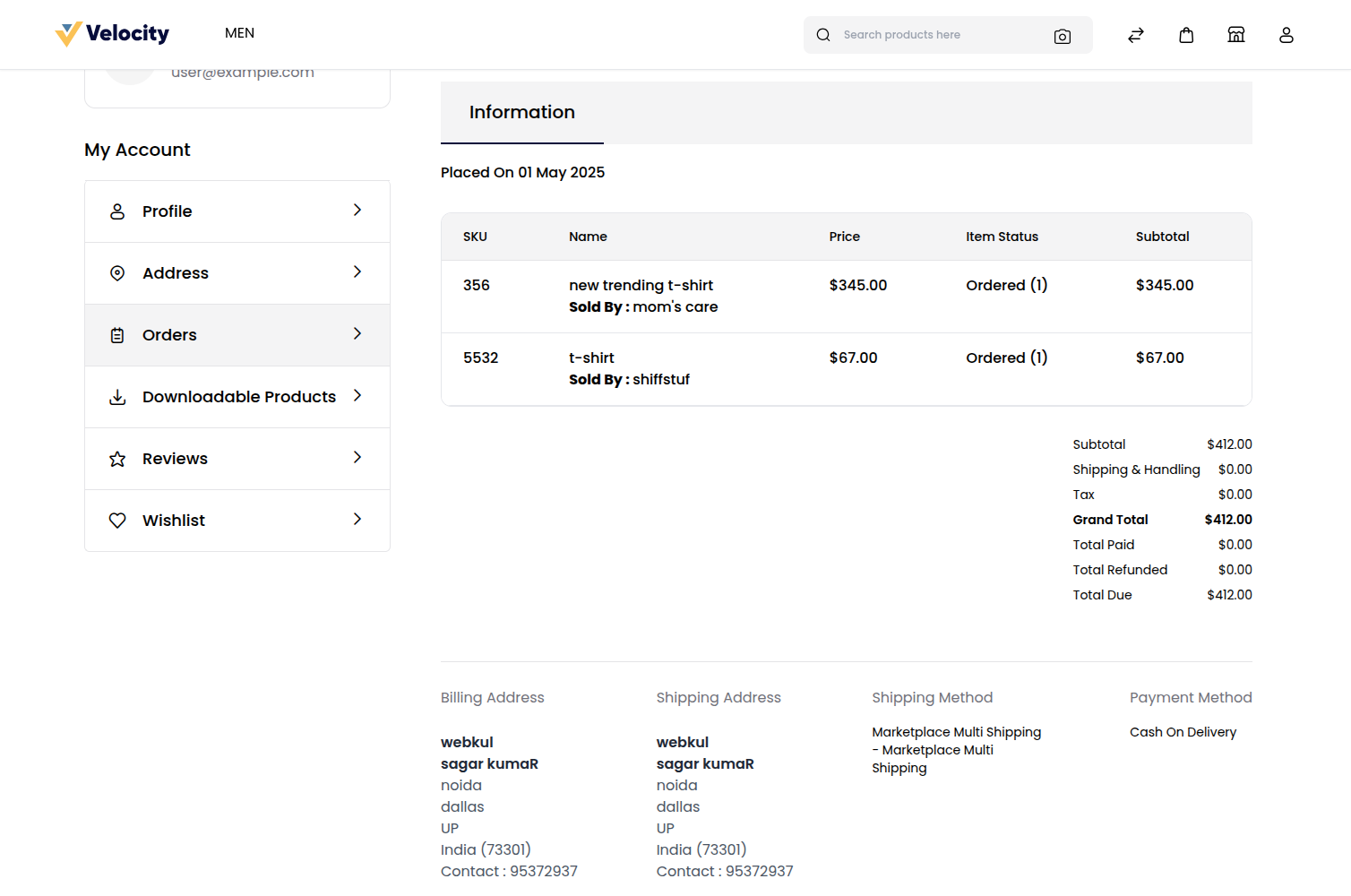Screen dimensions: 1351x896
Task: Click the 'Placed On 01 May 2025' text
Action: 522,172
